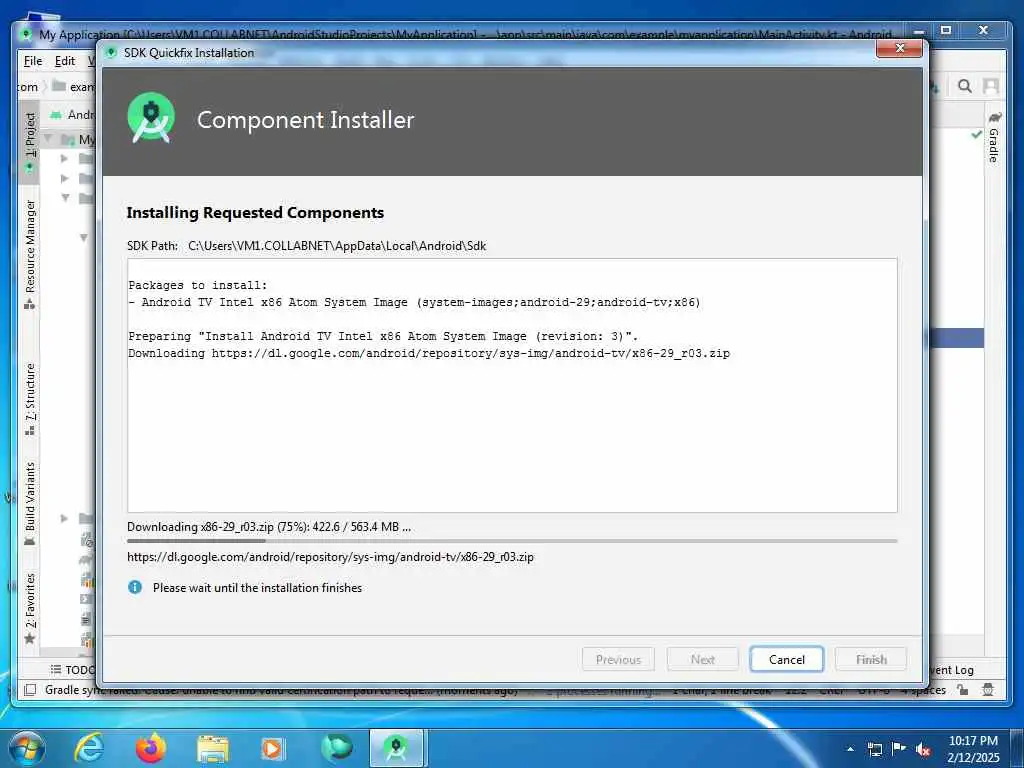Click the 'Installing Requested Components' heading
The width and height of the screenshot is (1024, 768).
pos(255,212)
